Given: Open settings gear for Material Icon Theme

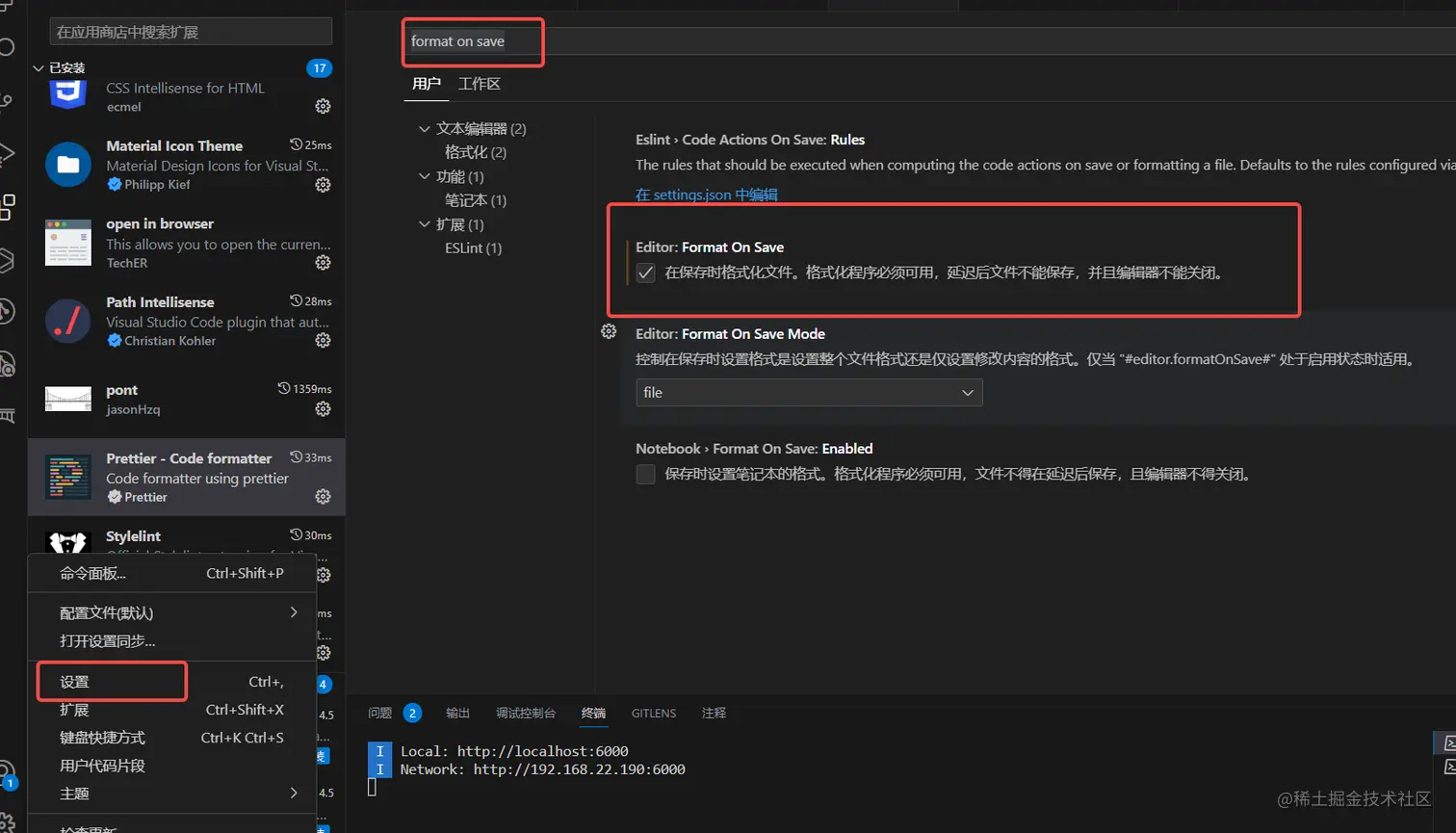Looking at the screenshot, I should [323, 185].
